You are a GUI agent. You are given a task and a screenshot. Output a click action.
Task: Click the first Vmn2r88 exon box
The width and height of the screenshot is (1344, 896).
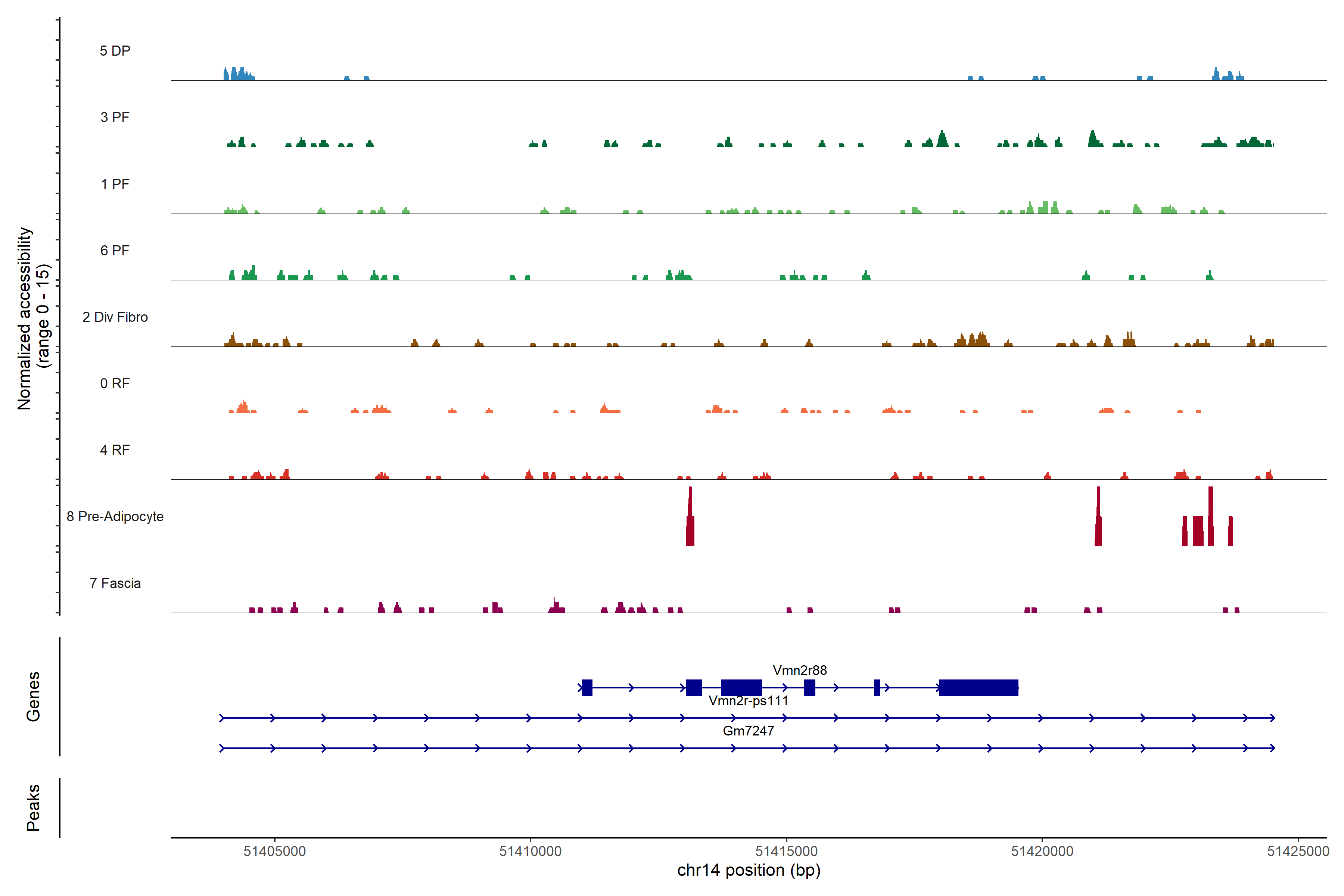point(587,687)
